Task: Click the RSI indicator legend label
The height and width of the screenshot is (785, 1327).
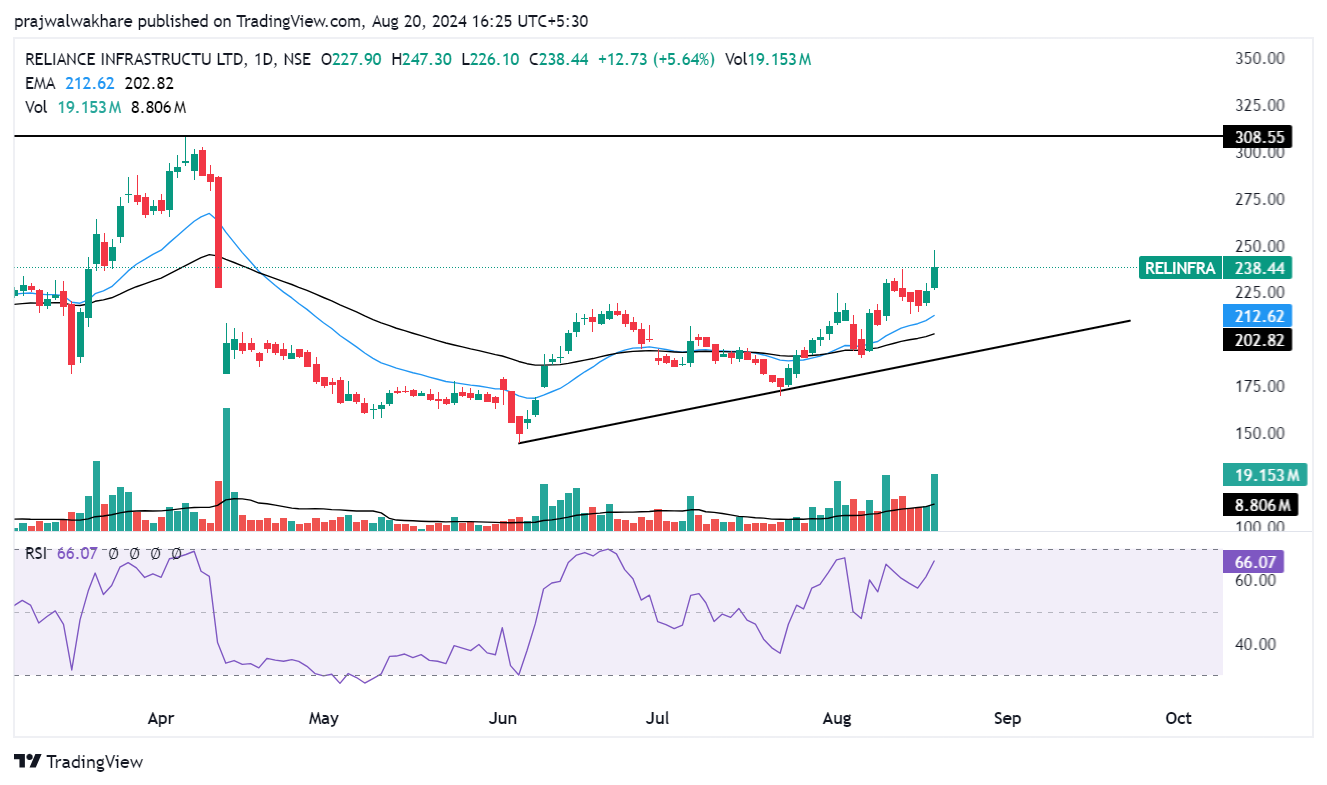Action: [37, 552]
